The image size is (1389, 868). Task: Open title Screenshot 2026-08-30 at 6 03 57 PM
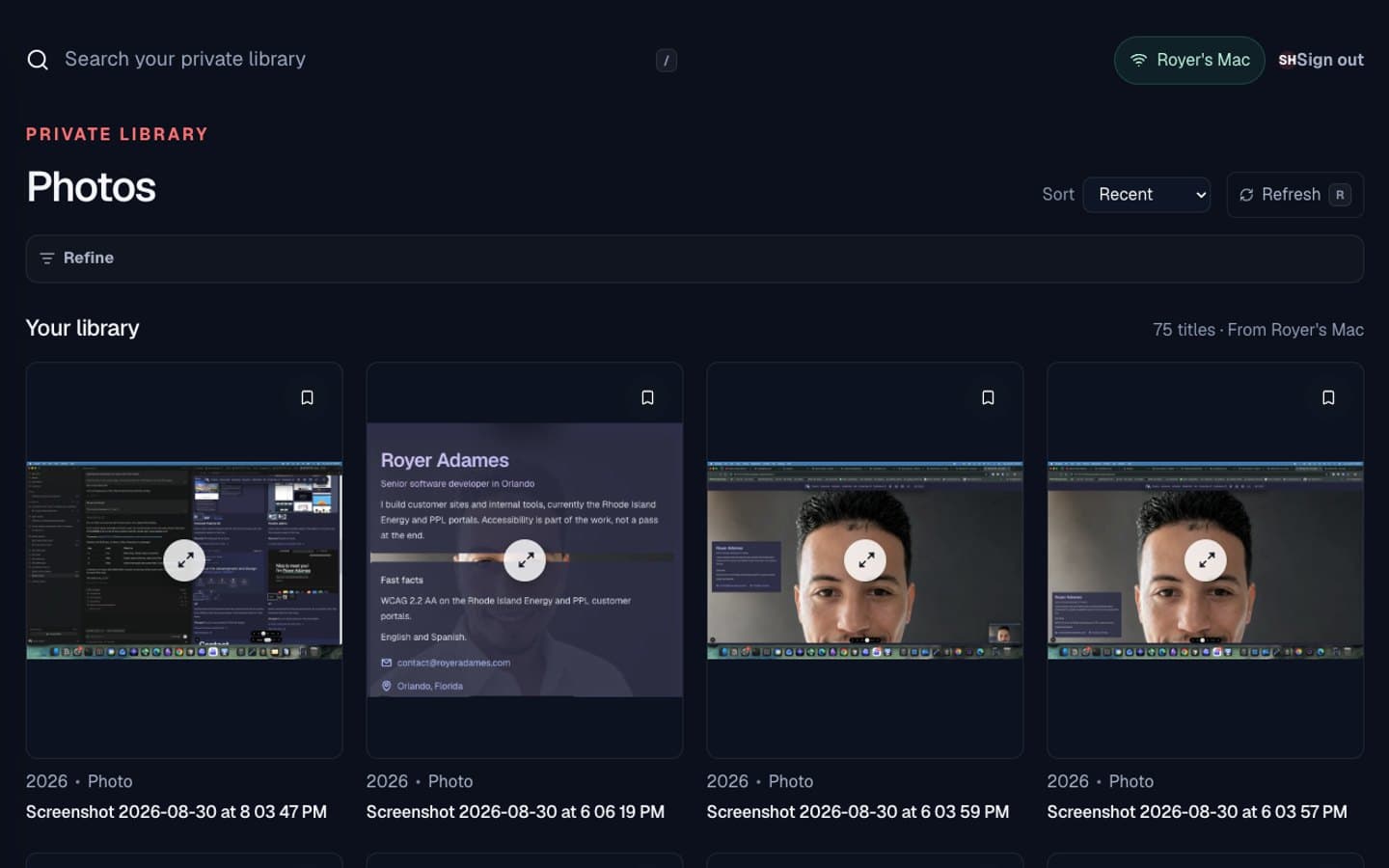[x=1197, y=812]
